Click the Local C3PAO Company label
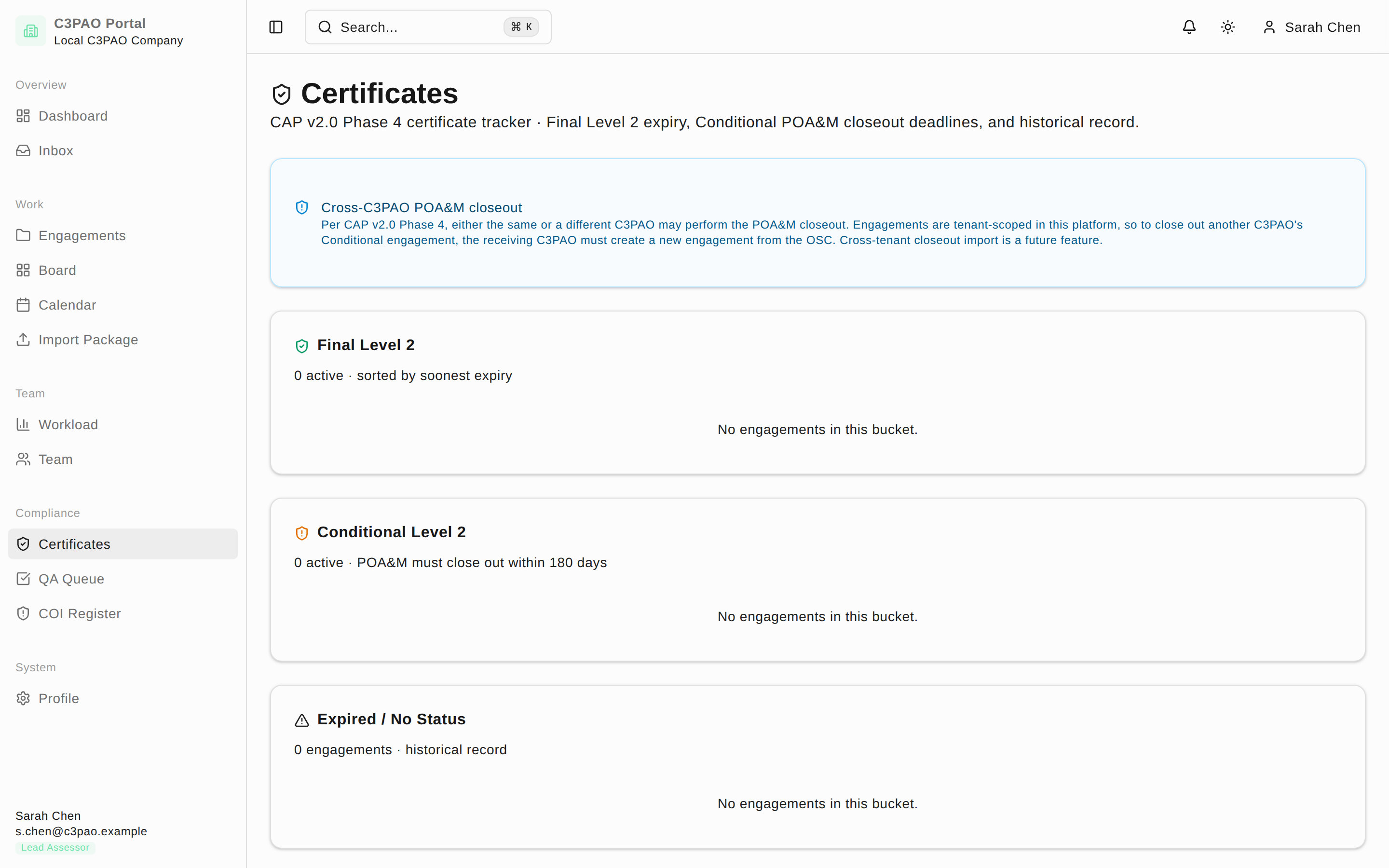This screenshot has height=868, width=1389. pos(118,40)
